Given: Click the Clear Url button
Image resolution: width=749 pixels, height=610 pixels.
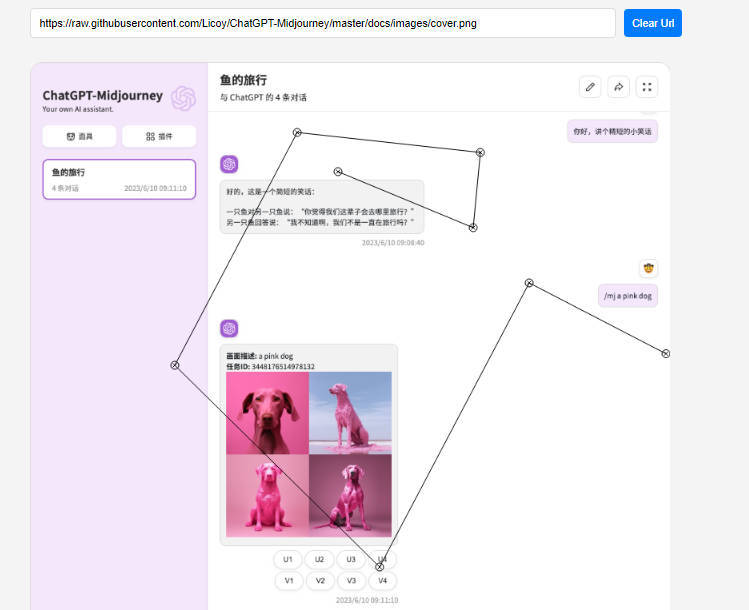Looking at the screenshot, I should [x=652, y=23].
